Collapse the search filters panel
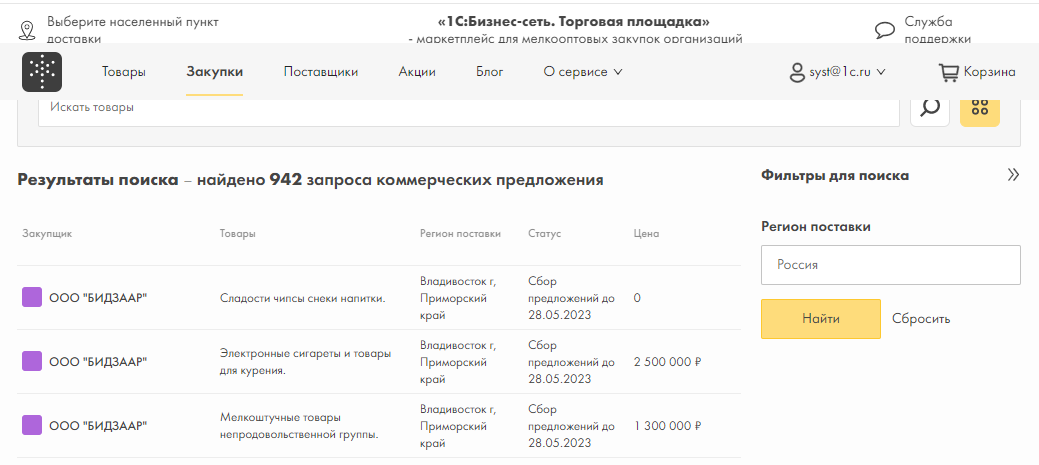This screenshot has height=465, width=1039. [1013, 175]
